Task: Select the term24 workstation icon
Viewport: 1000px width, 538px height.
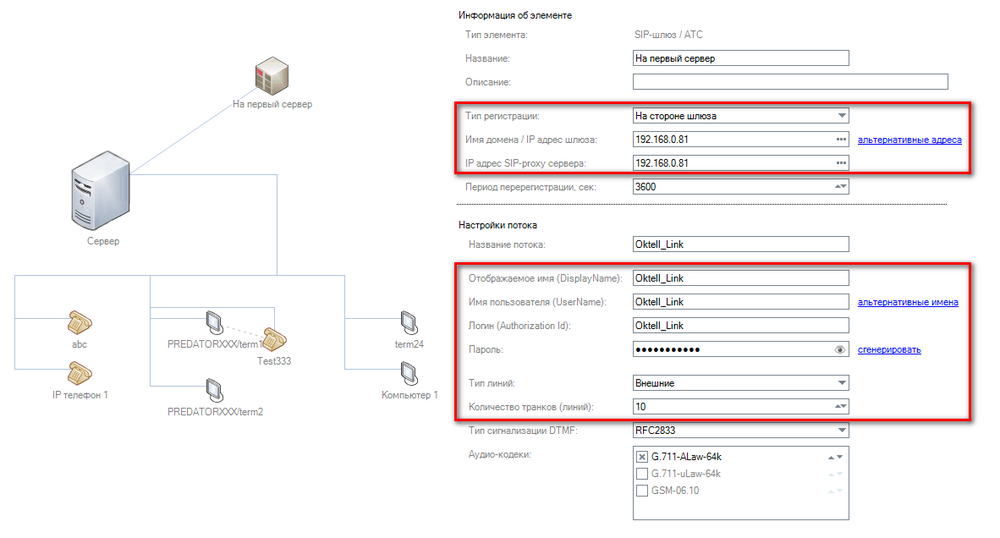Action: click(x=408, y=322)
